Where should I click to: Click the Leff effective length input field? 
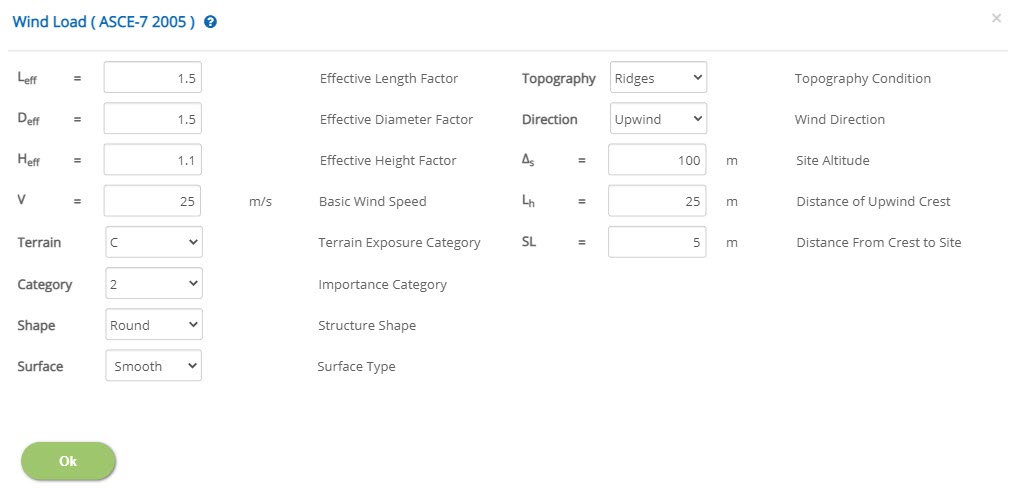(x=153, y=78)
